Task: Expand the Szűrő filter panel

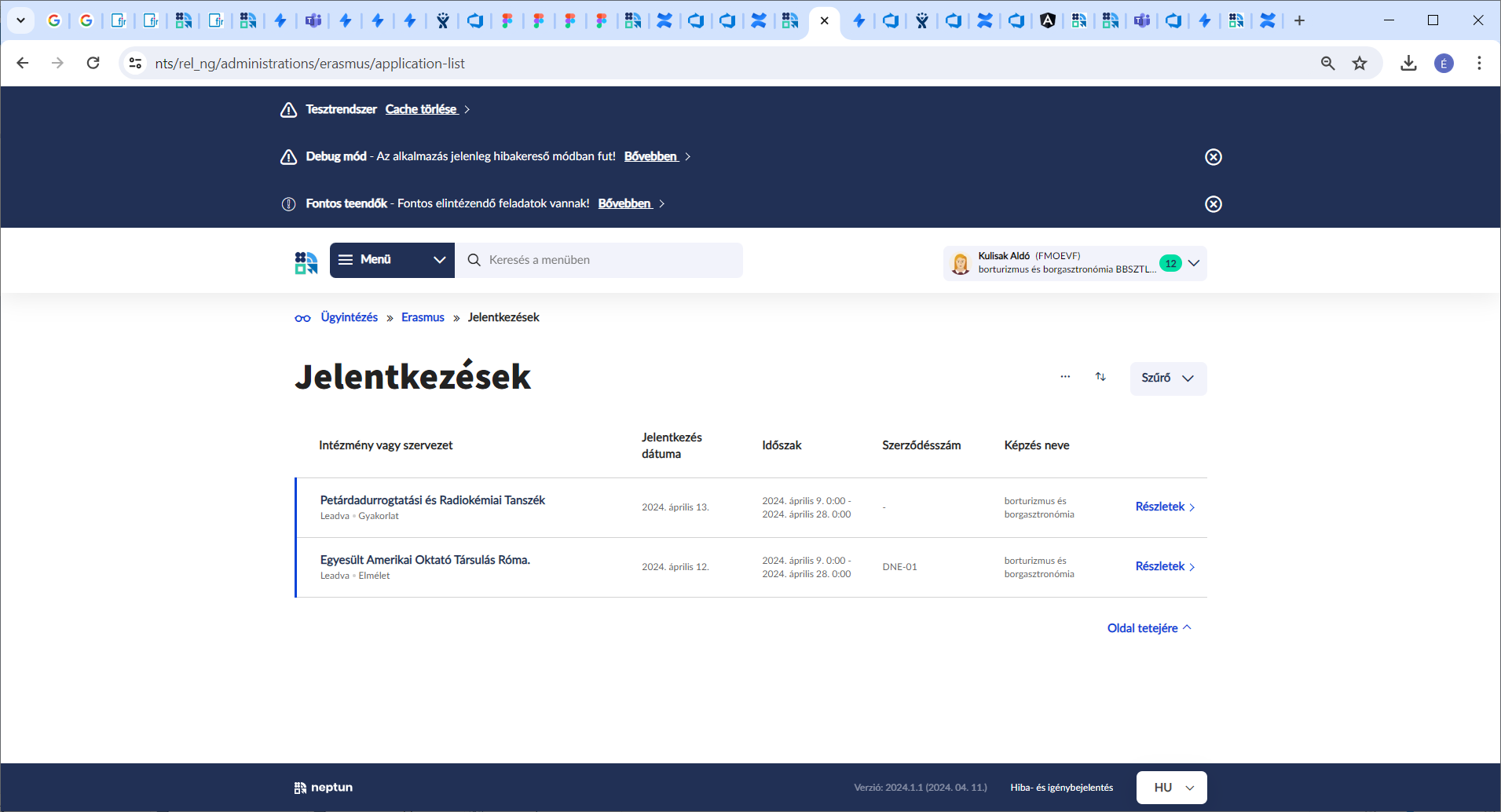Action: pos(1167,379)
